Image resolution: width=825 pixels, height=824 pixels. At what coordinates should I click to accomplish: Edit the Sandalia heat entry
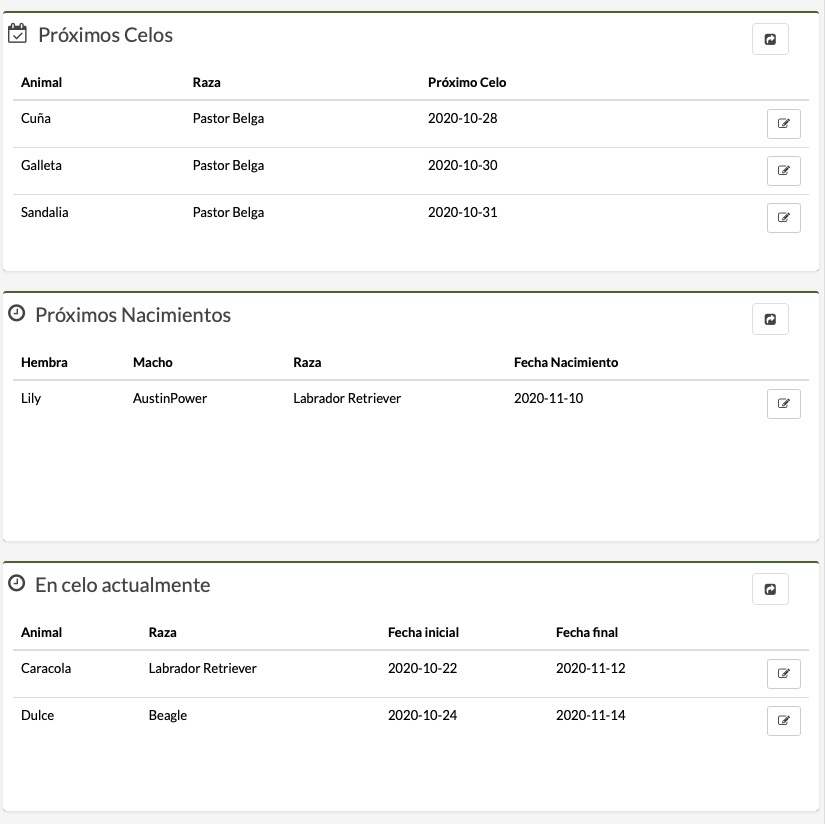(783, 218)
